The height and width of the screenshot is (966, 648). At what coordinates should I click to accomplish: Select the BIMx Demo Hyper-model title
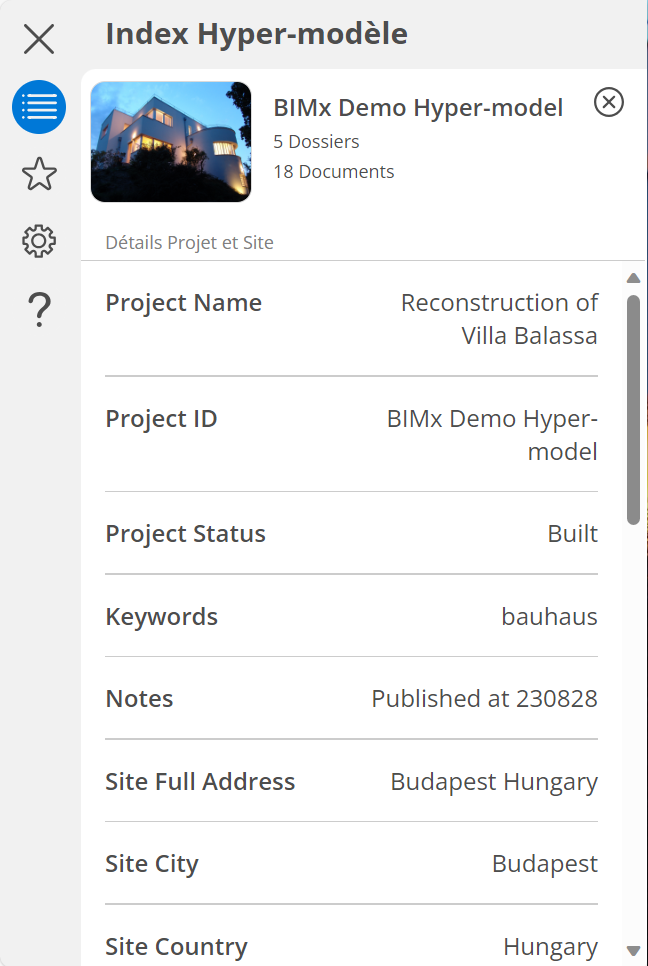tap(418, 108)
